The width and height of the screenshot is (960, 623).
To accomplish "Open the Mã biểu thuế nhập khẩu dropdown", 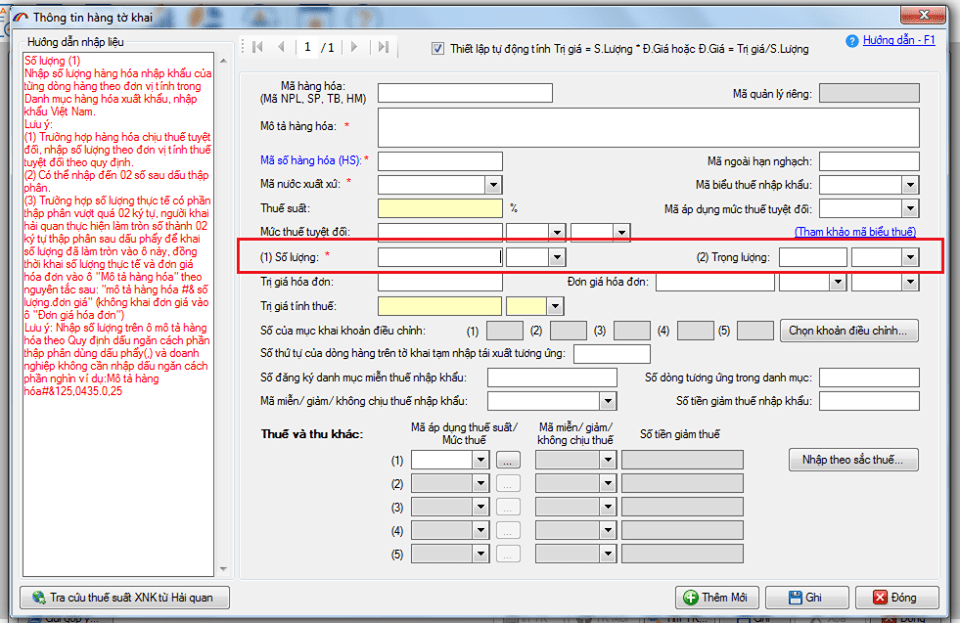I will pos(909,185).
